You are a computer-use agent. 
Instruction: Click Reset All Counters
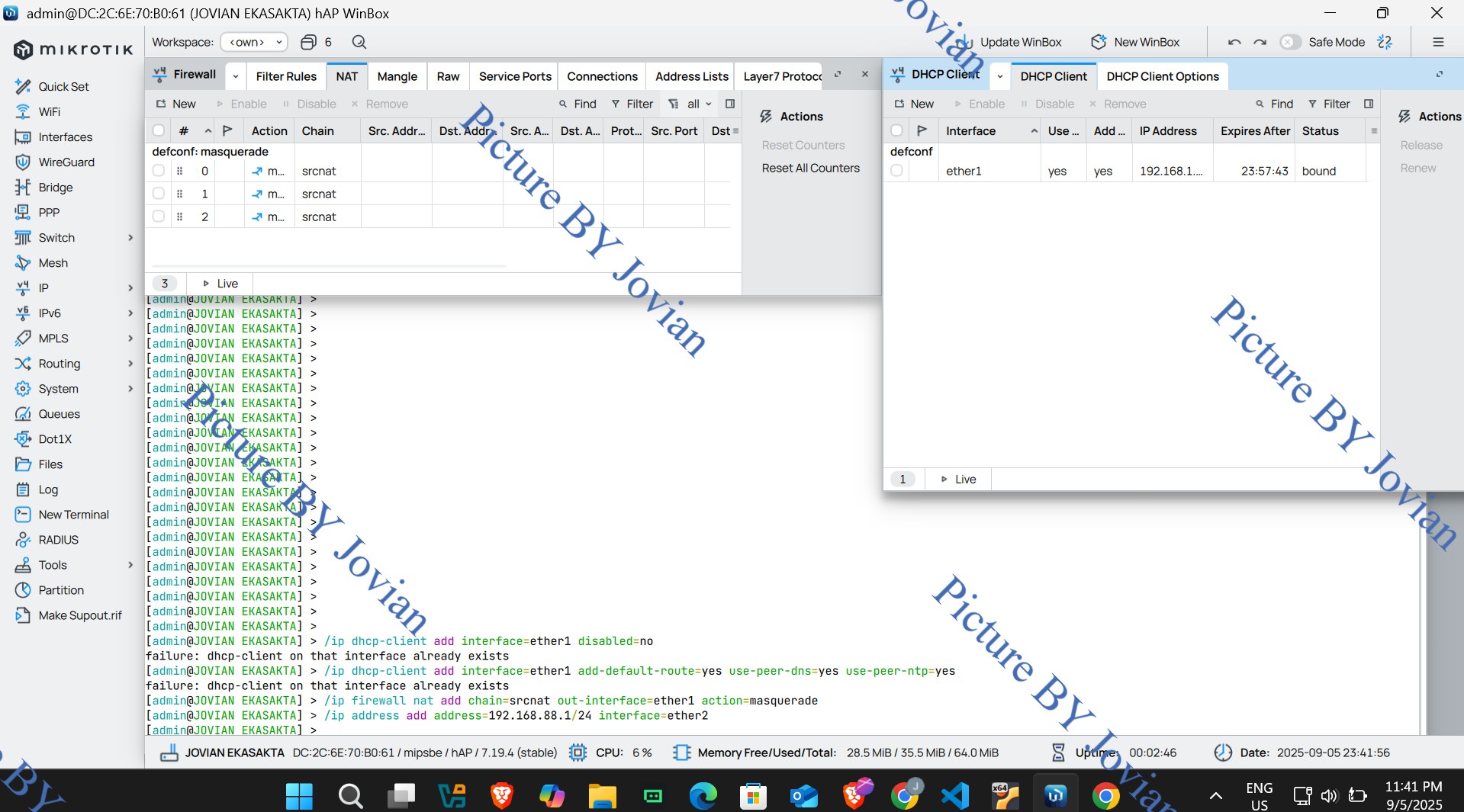810,168
